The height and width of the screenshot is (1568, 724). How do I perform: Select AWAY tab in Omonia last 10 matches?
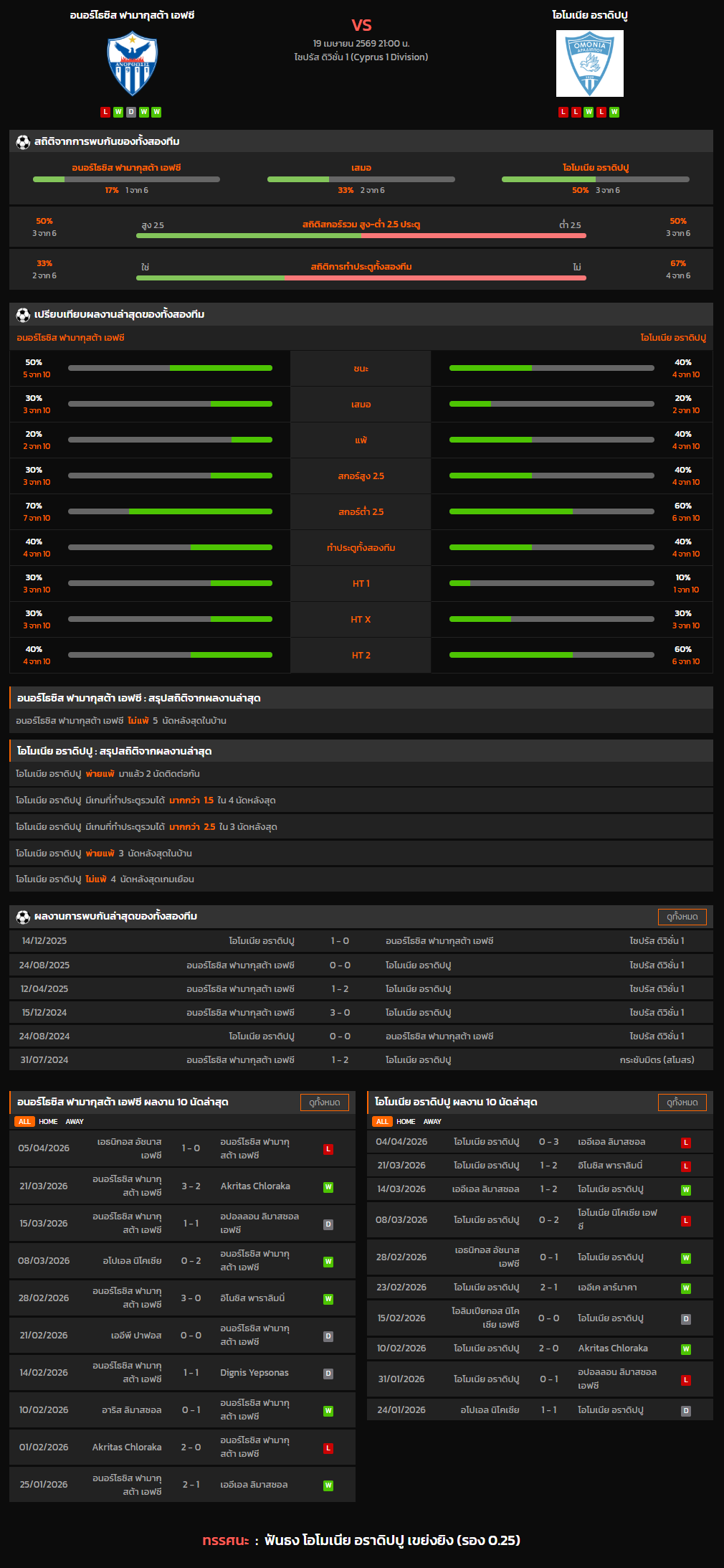pyautogui.click(x=432, y=1122)
